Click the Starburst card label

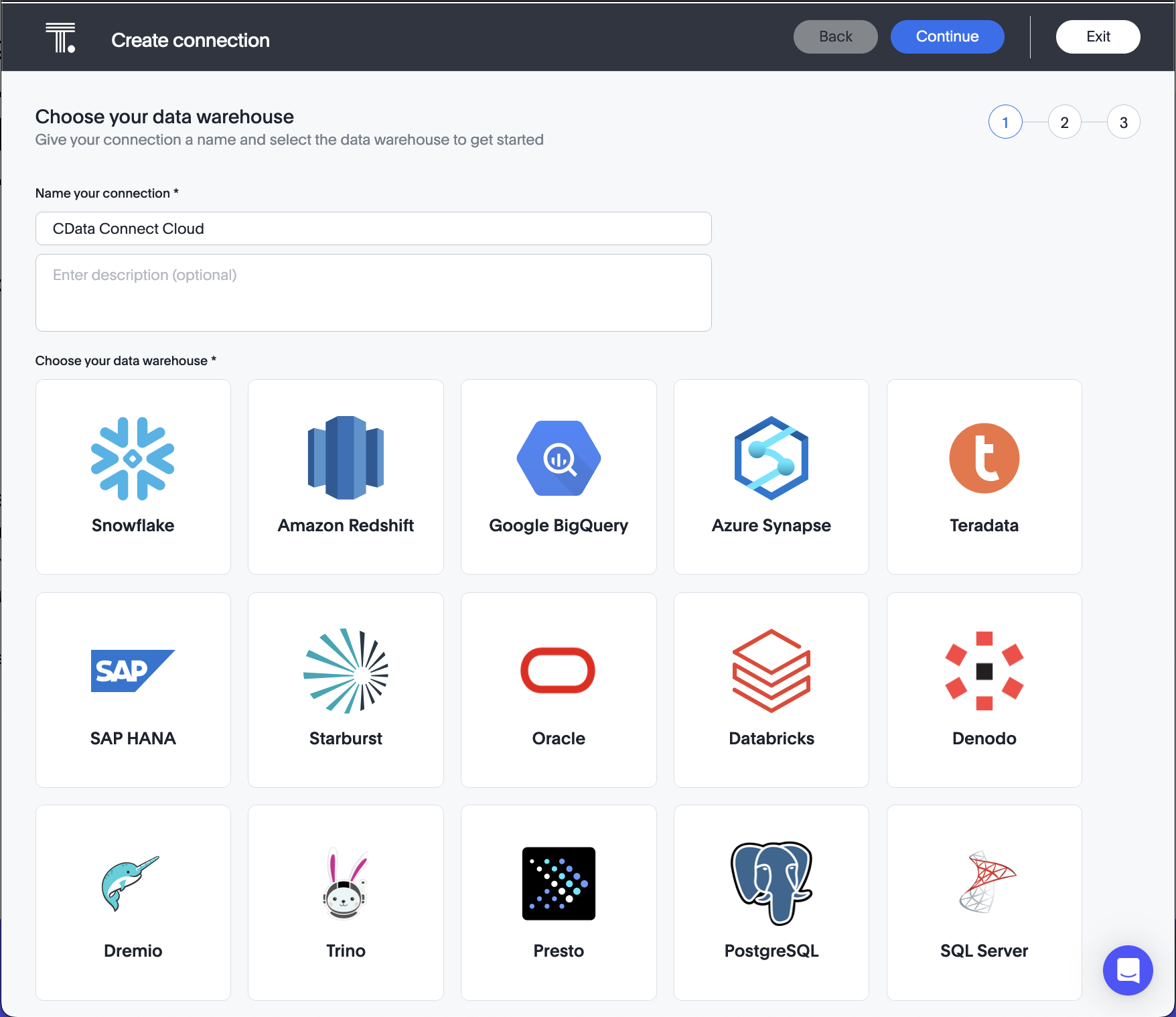point(346,738)
